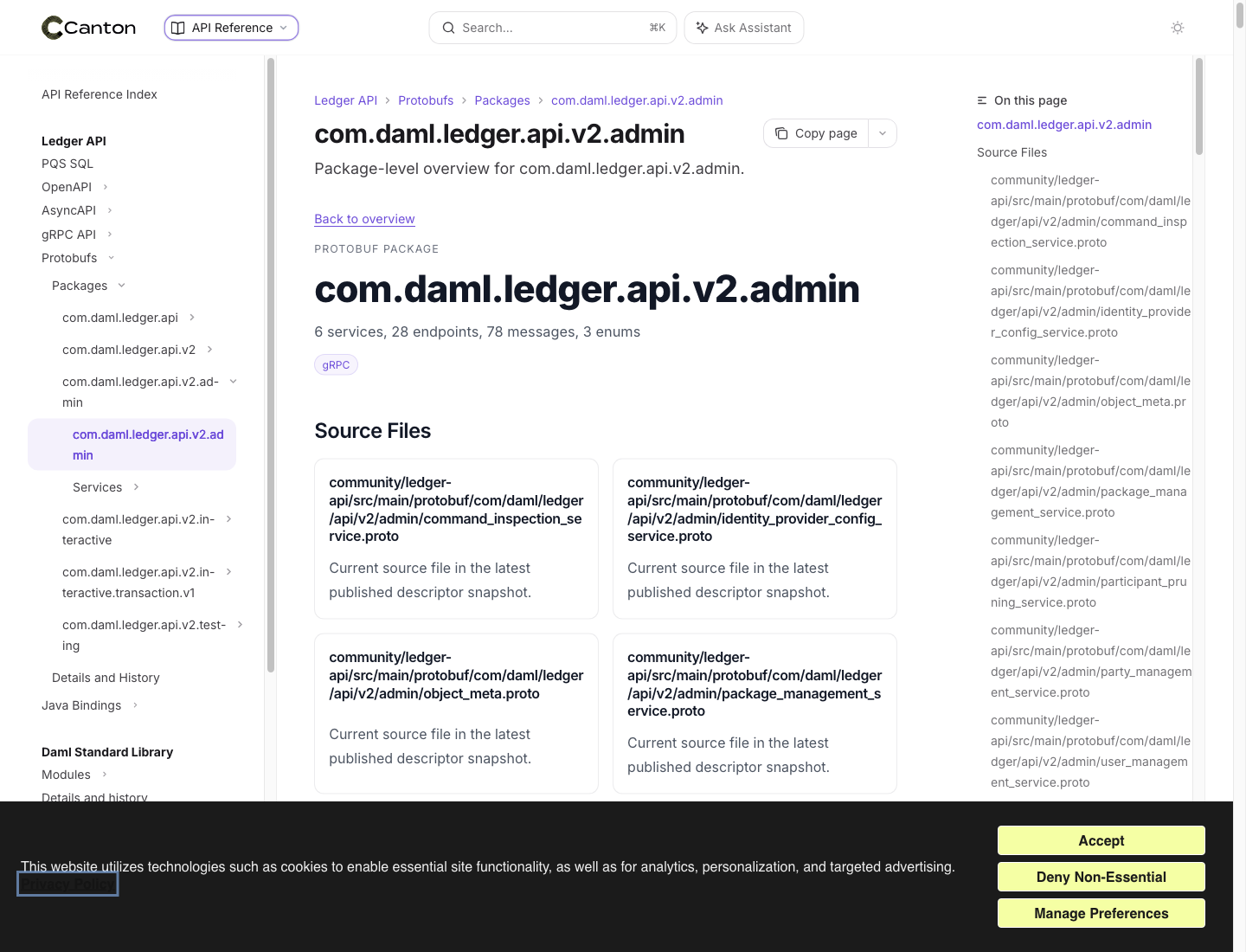The width and height of the screenshot is (1246, 952).
Task: Open the command_inspection_service.proto card
Action: (456, 538)
